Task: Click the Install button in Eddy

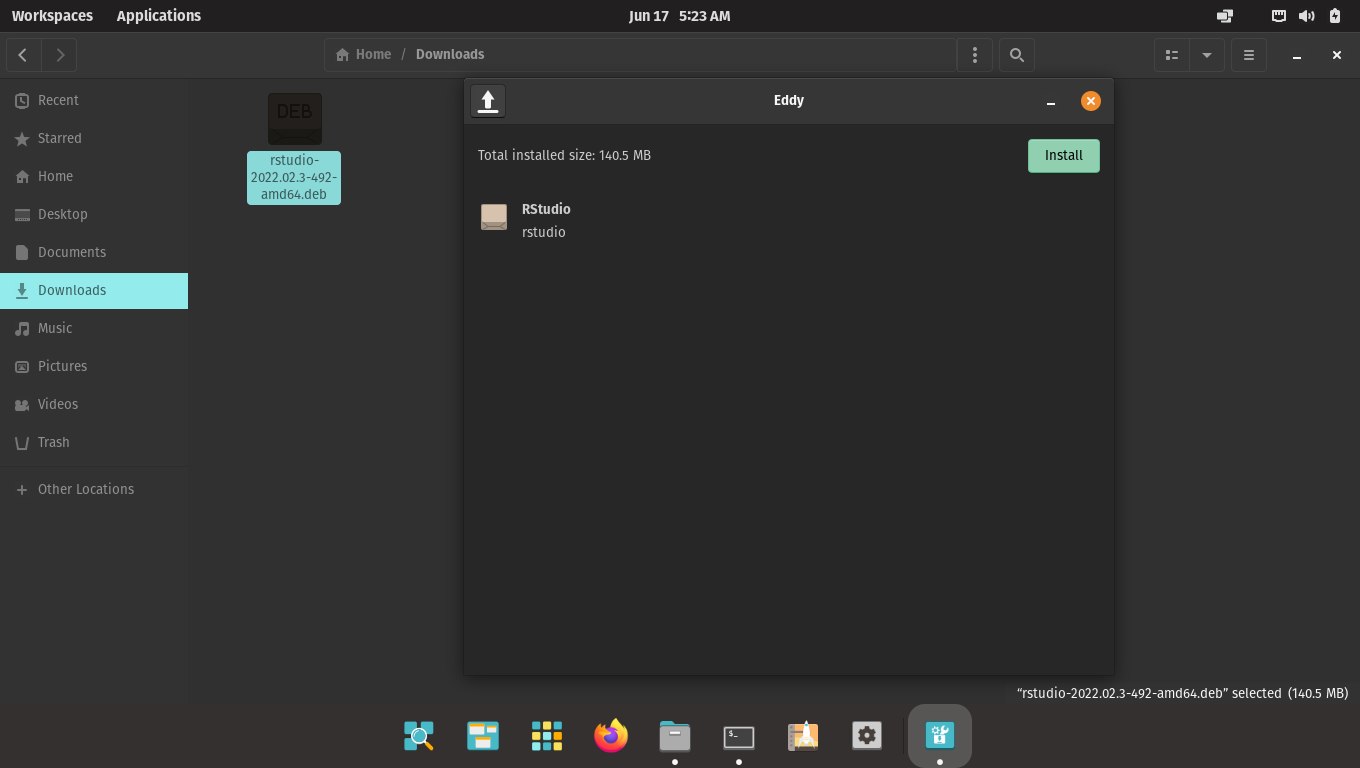Action: pyautogui.click(x=1063, y=156)
